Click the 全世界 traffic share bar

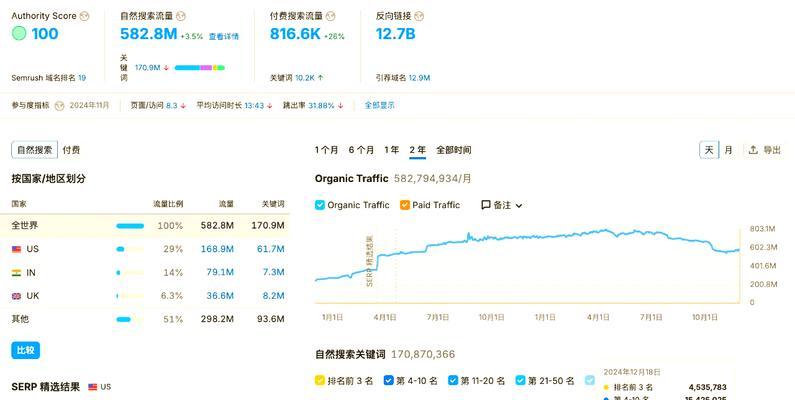click(x=130, y=226)
